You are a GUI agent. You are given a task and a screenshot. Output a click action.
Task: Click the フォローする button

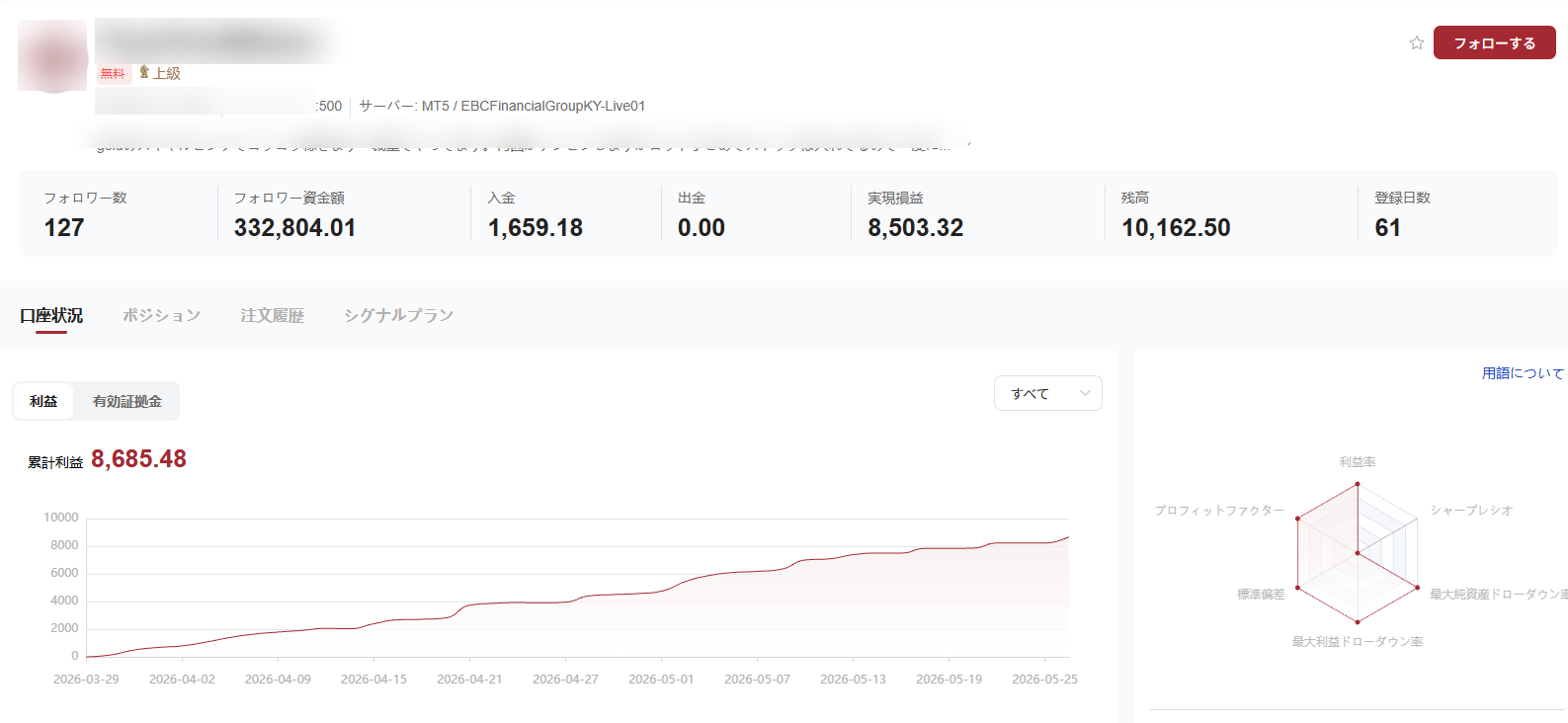tap(1494, 42)
